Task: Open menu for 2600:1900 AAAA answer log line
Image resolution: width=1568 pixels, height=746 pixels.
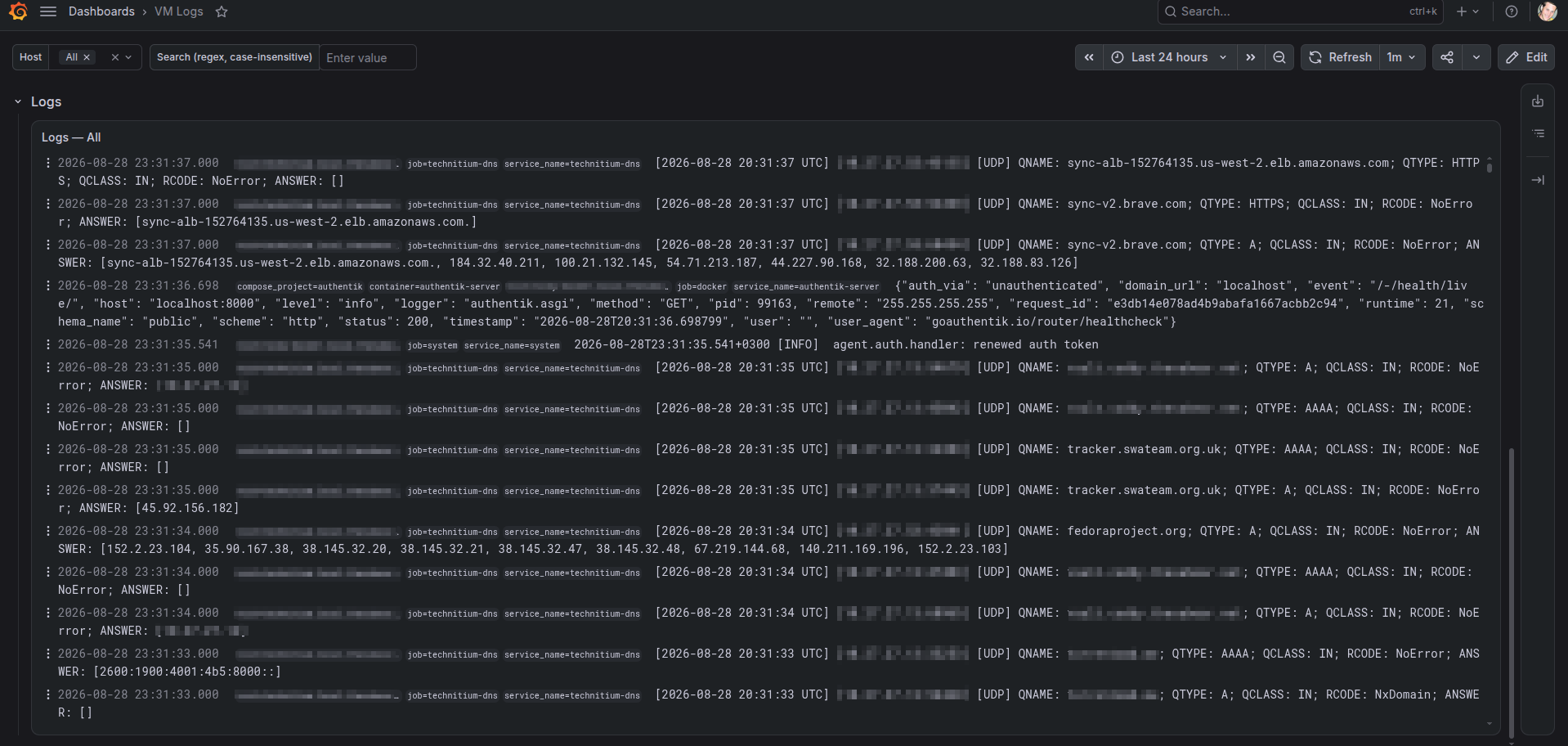Action: 48,654
